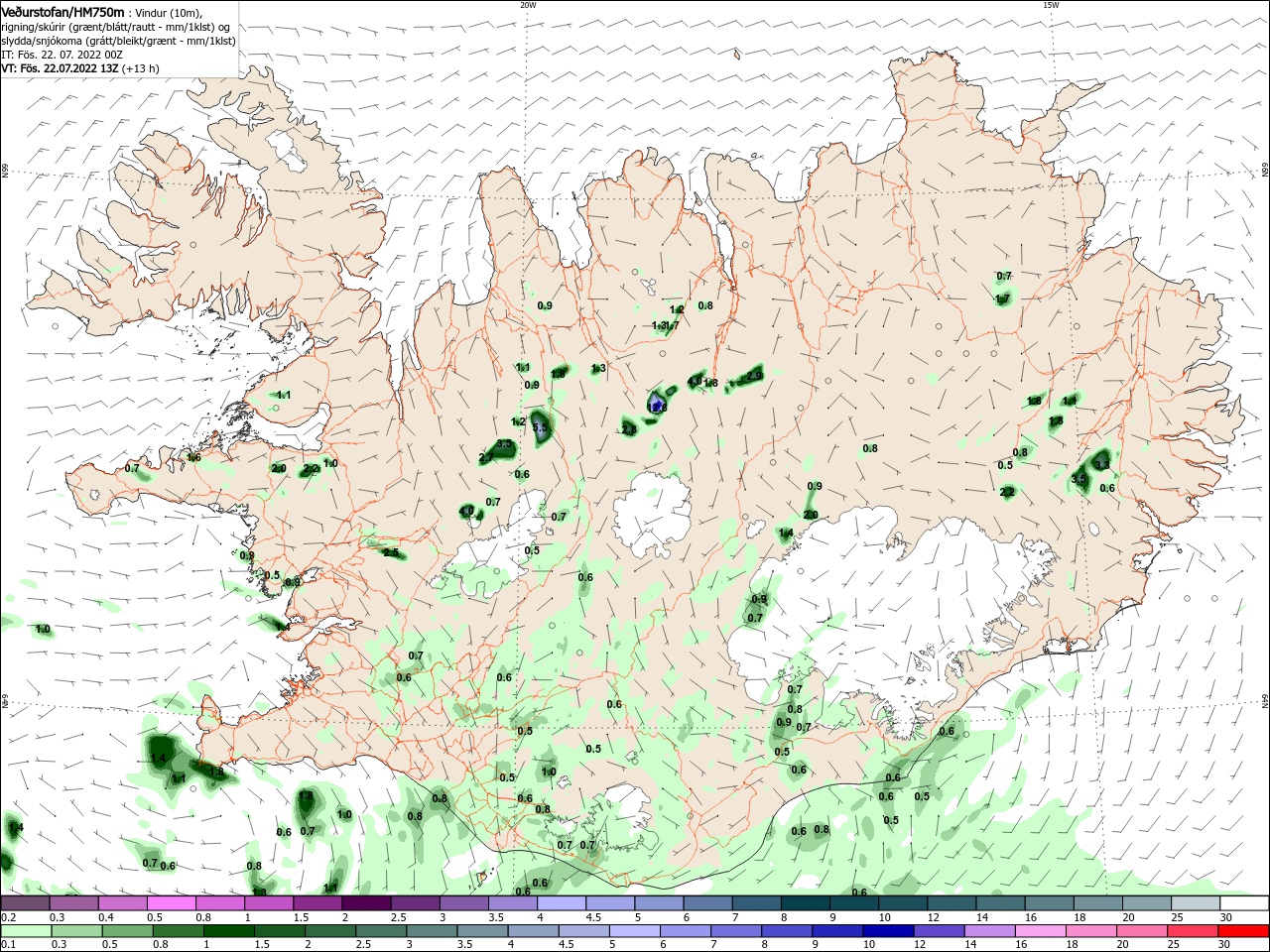
Task: Click the 2.9 precipitation value on the map
Action: 755,375
